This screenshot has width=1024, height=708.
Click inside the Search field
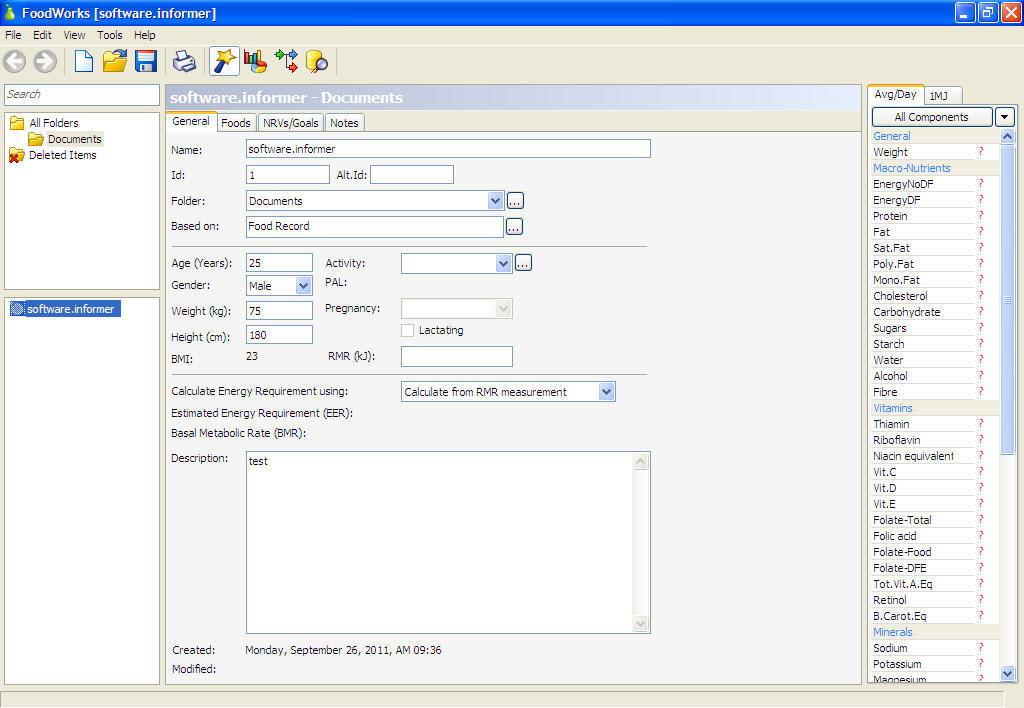80,95
